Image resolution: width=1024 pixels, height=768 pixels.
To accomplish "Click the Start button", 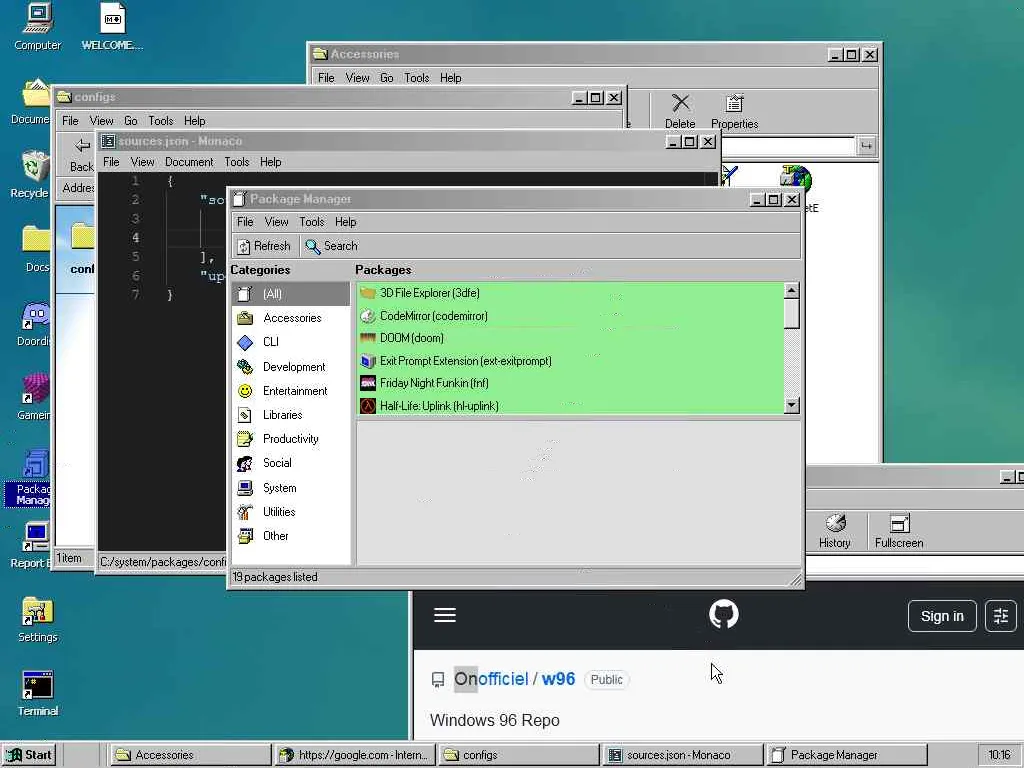I will [29, 755].
